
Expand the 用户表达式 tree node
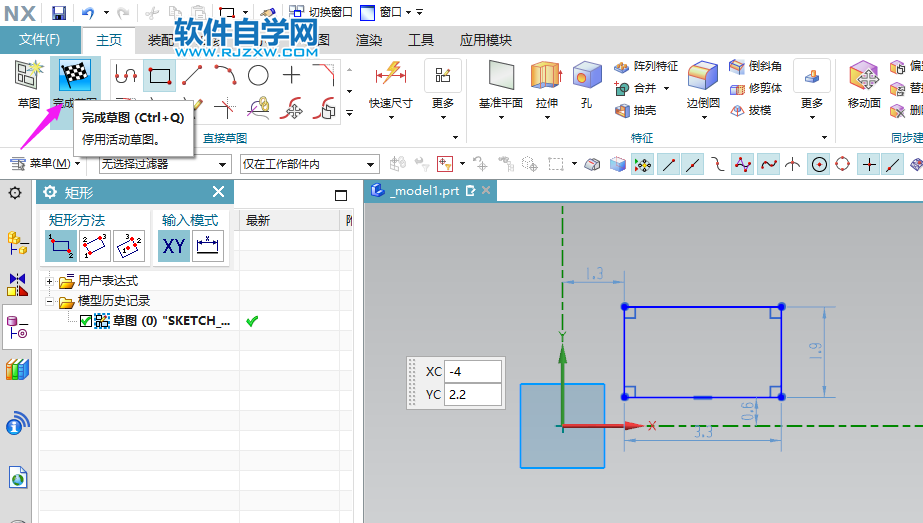[x=50, y=282]
